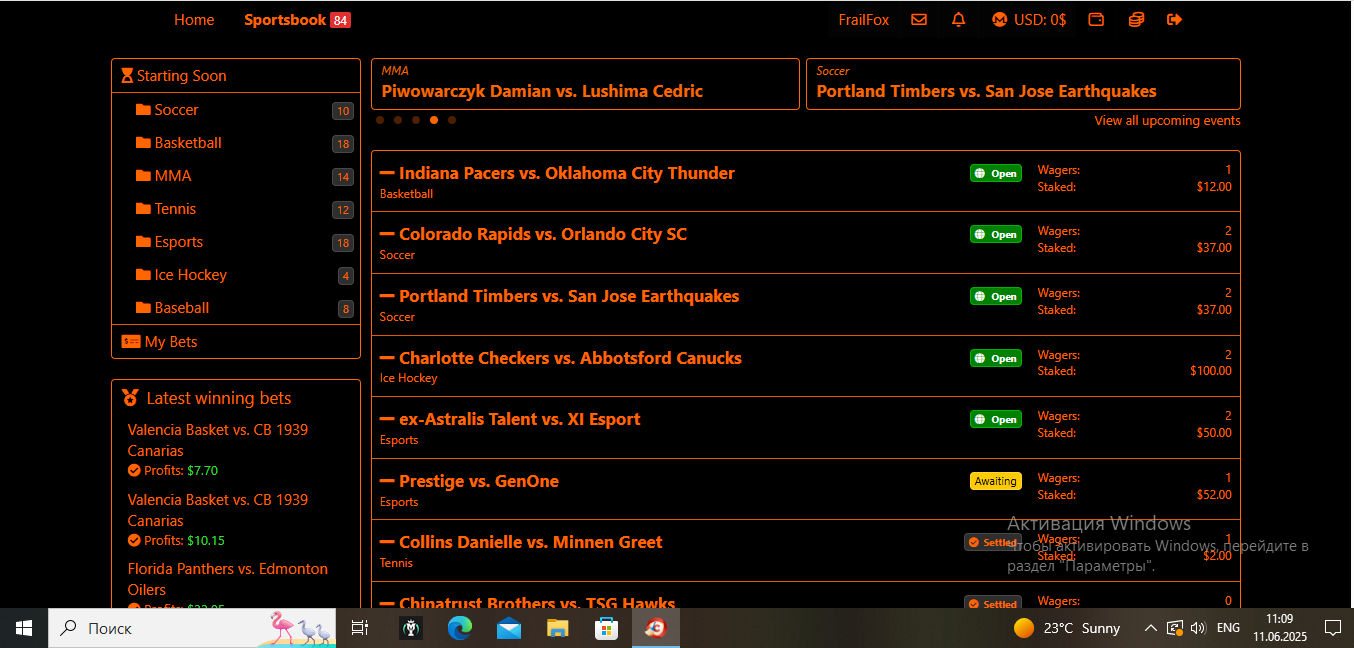Collapse ex-Astralis Talent vs. XI Esport row
1354x648 pixels.
pyautogui.click(x=387, y=419)
